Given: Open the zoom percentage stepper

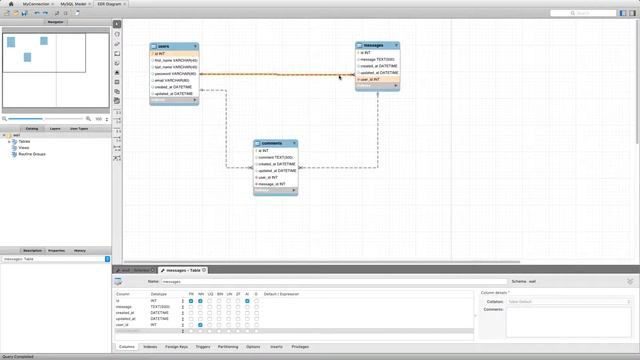Looking at the screenshot, I should 107,119.
